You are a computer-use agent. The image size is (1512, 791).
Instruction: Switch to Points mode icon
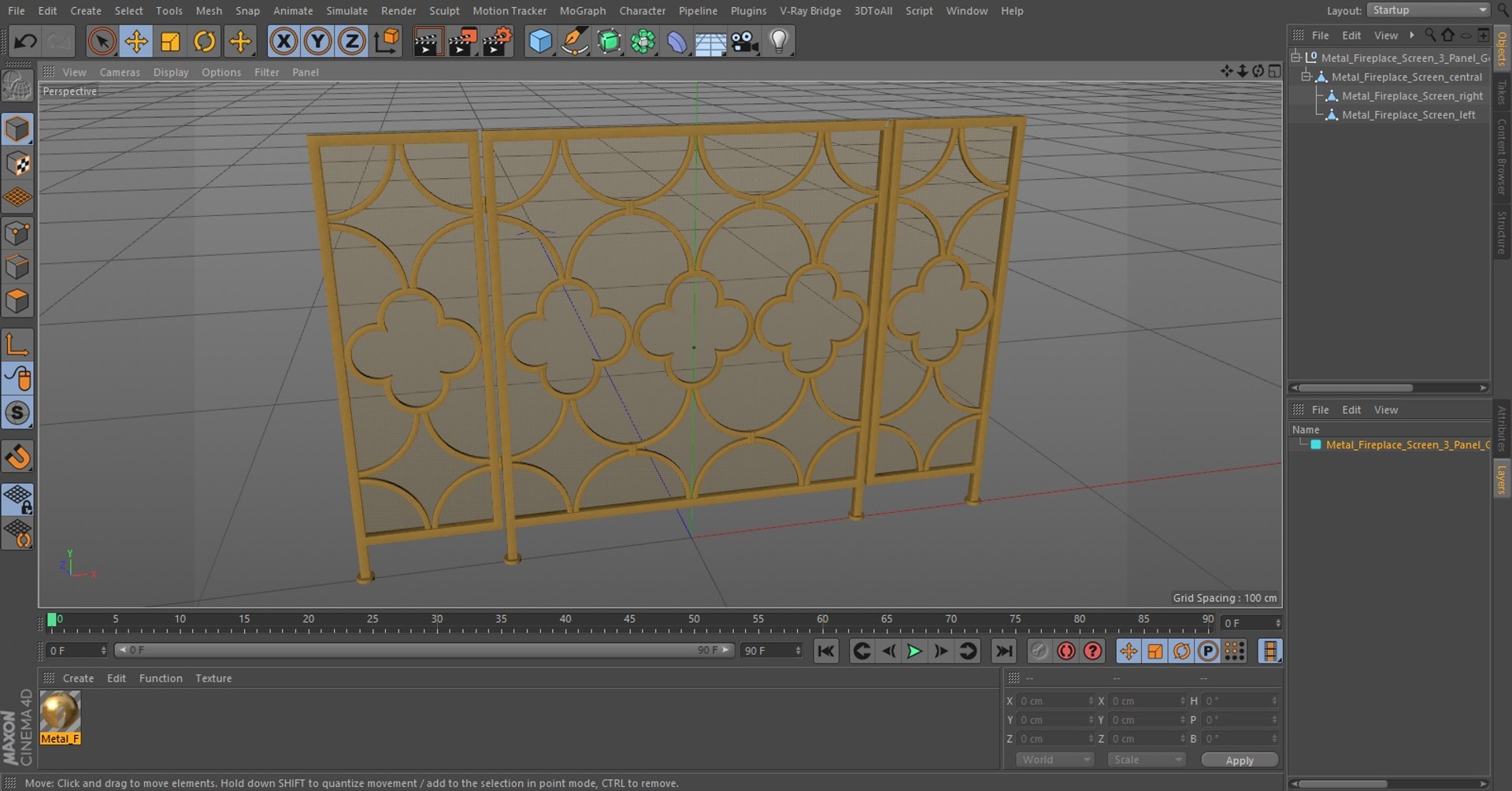point(17,233)
